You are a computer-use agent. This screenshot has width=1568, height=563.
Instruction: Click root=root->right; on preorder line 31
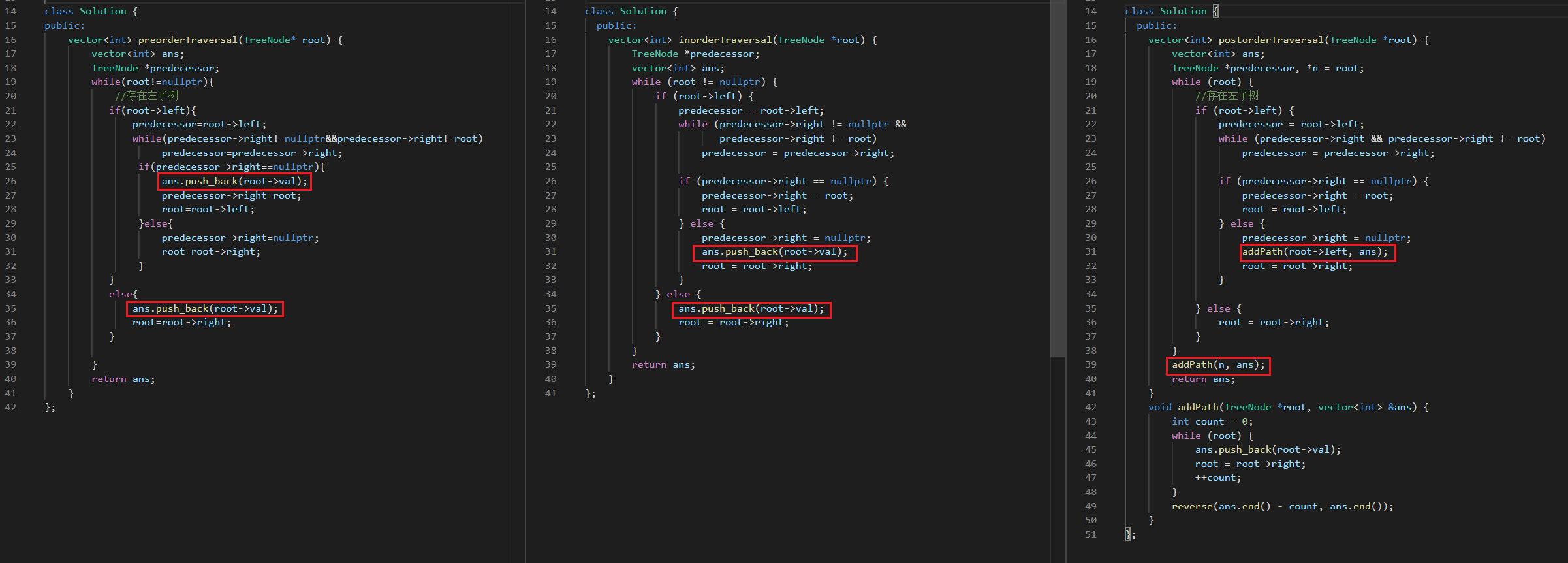[211, 252]
